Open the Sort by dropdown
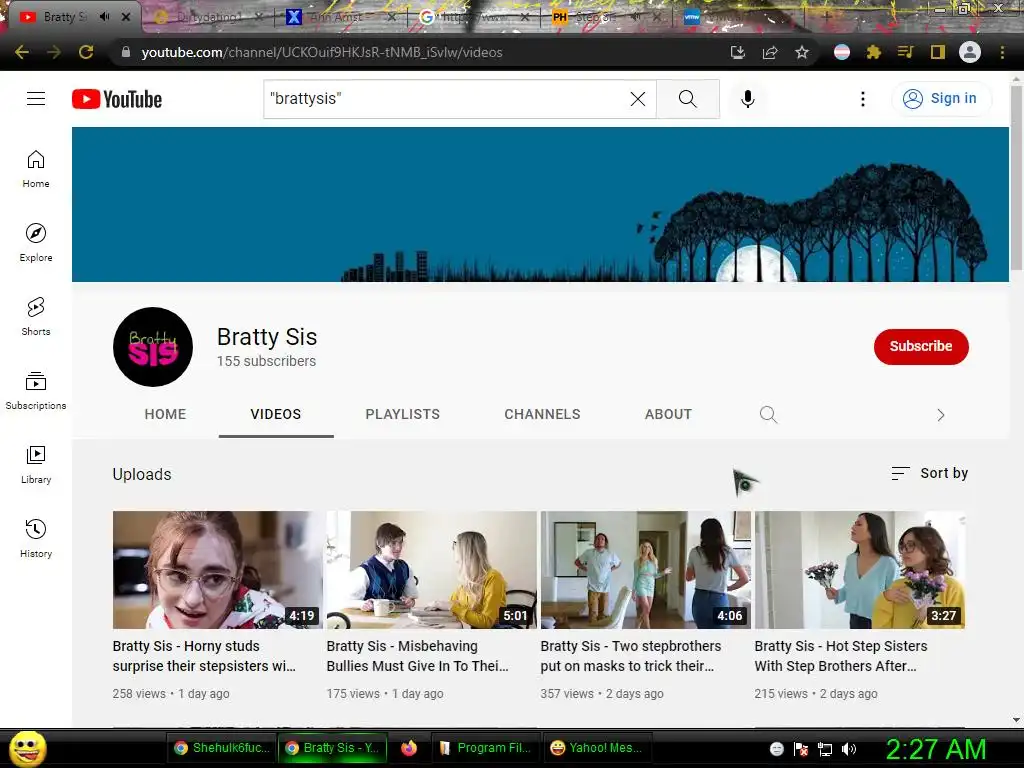This screenshot has height=768, width=1024. click(929, 473)
